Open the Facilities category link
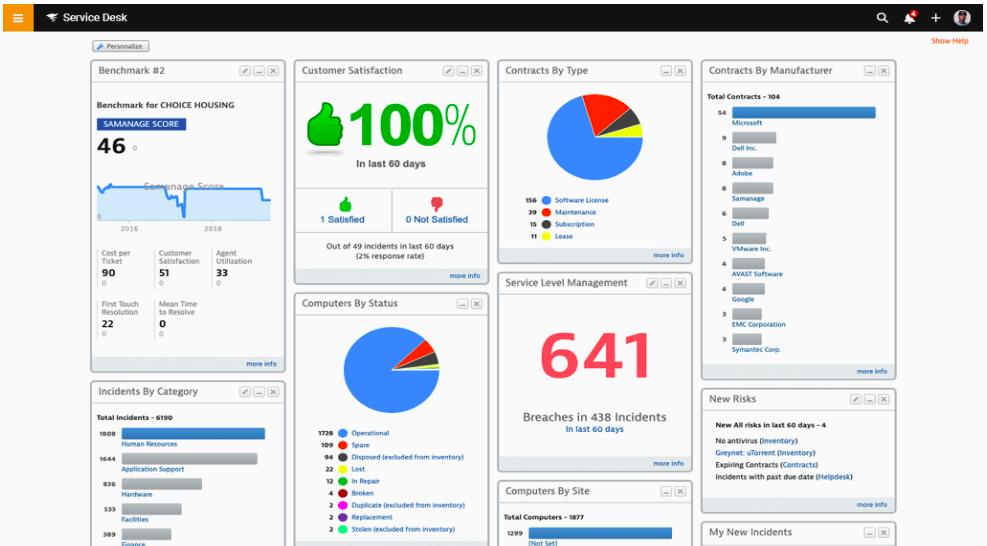This screenshot has width=987, height=546. click(135, 520)
